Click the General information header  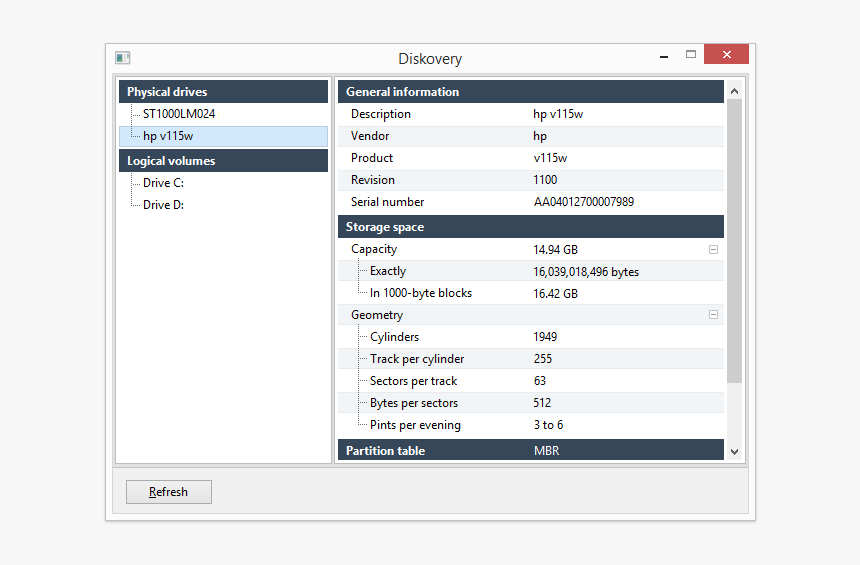pos(530,92)
